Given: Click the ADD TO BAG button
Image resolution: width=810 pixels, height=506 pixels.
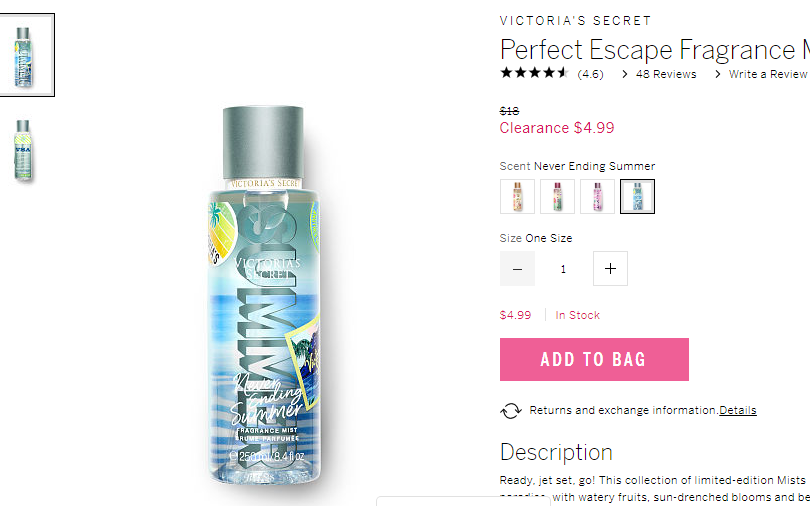Looking at the screenshot, I should 594,359.
